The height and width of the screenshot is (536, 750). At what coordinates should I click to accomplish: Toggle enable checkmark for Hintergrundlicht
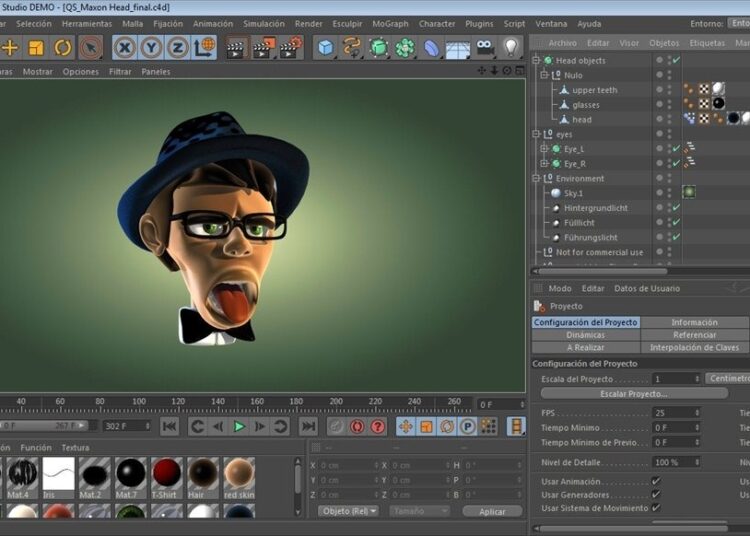point(676,208)
